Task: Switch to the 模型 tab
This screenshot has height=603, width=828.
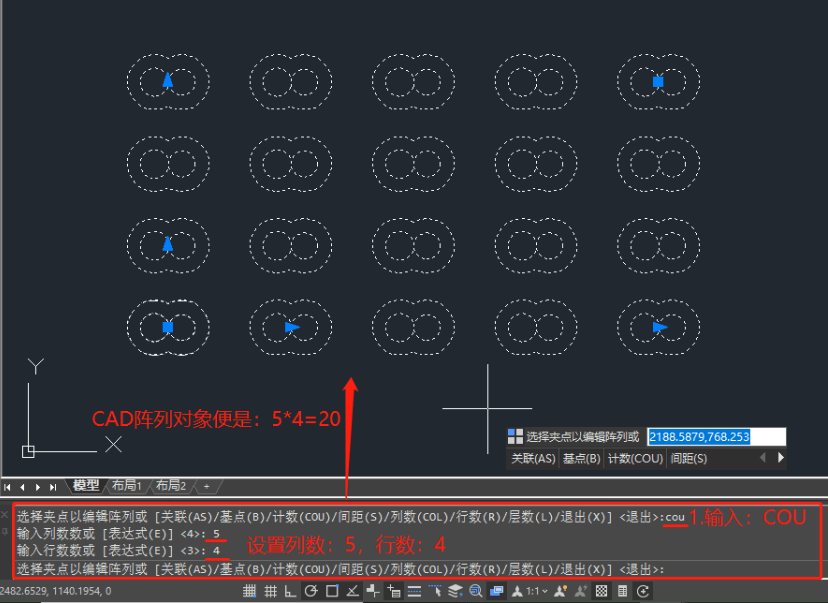Action: pyautogui.click(x=86, y=485)
